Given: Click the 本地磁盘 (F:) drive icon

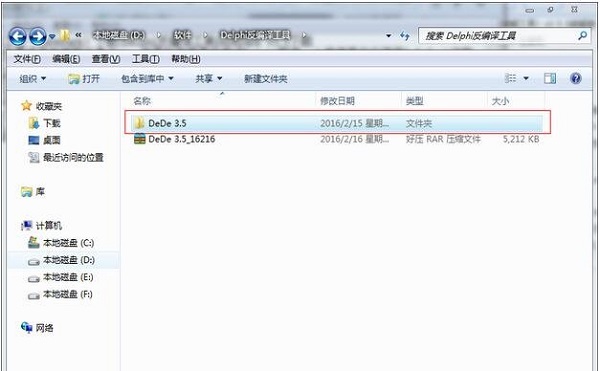Looking at the screenshot, I should pos(34,296).
